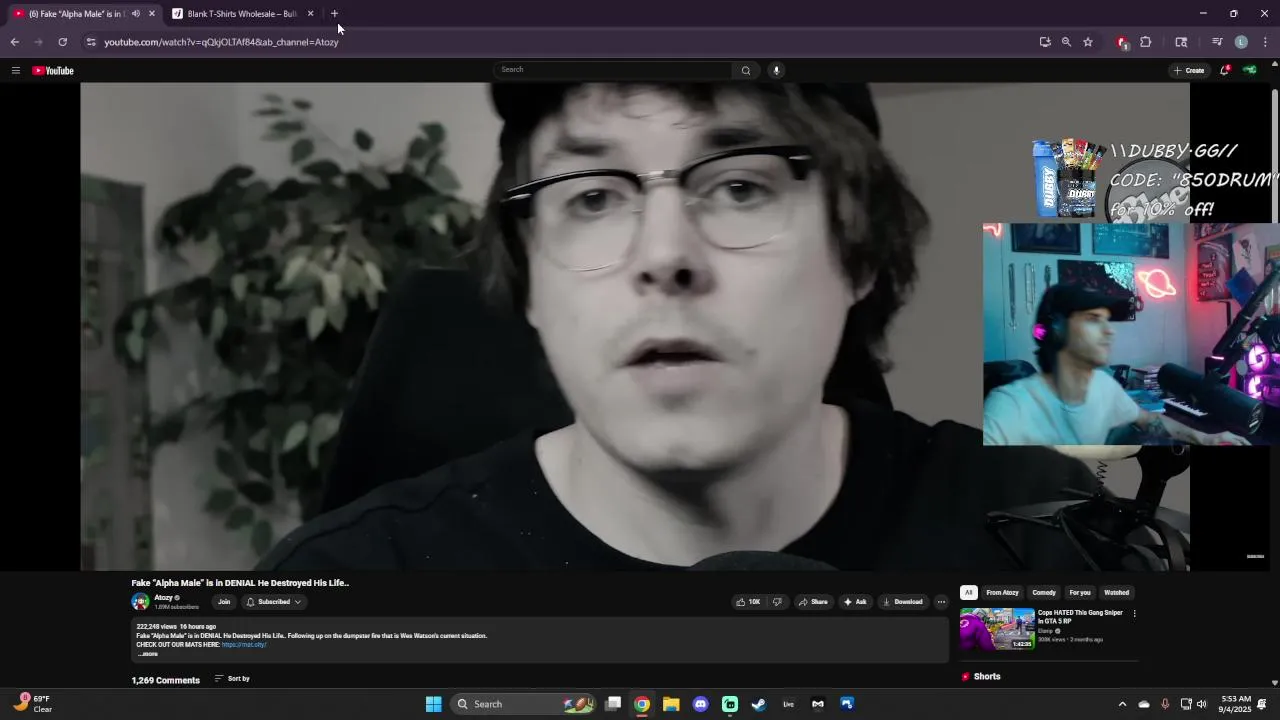Open options for Cops HATED video
1280x720 pixels.
tap(1134, 614)
